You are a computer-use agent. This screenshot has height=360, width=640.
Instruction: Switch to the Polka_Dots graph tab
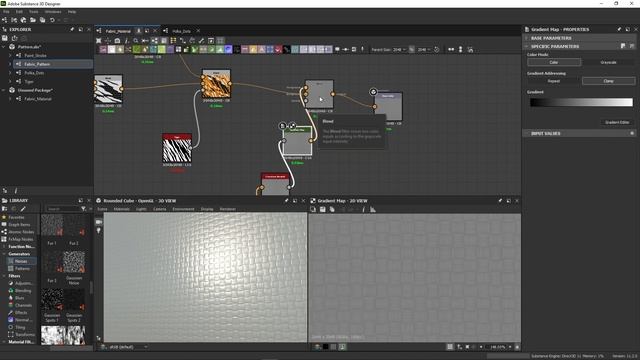[181, 31]
